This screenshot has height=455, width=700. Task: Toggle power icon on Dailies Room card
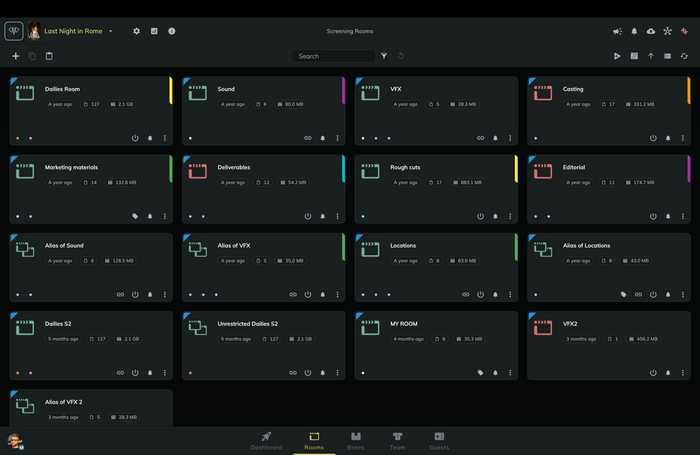pos(135,138)
